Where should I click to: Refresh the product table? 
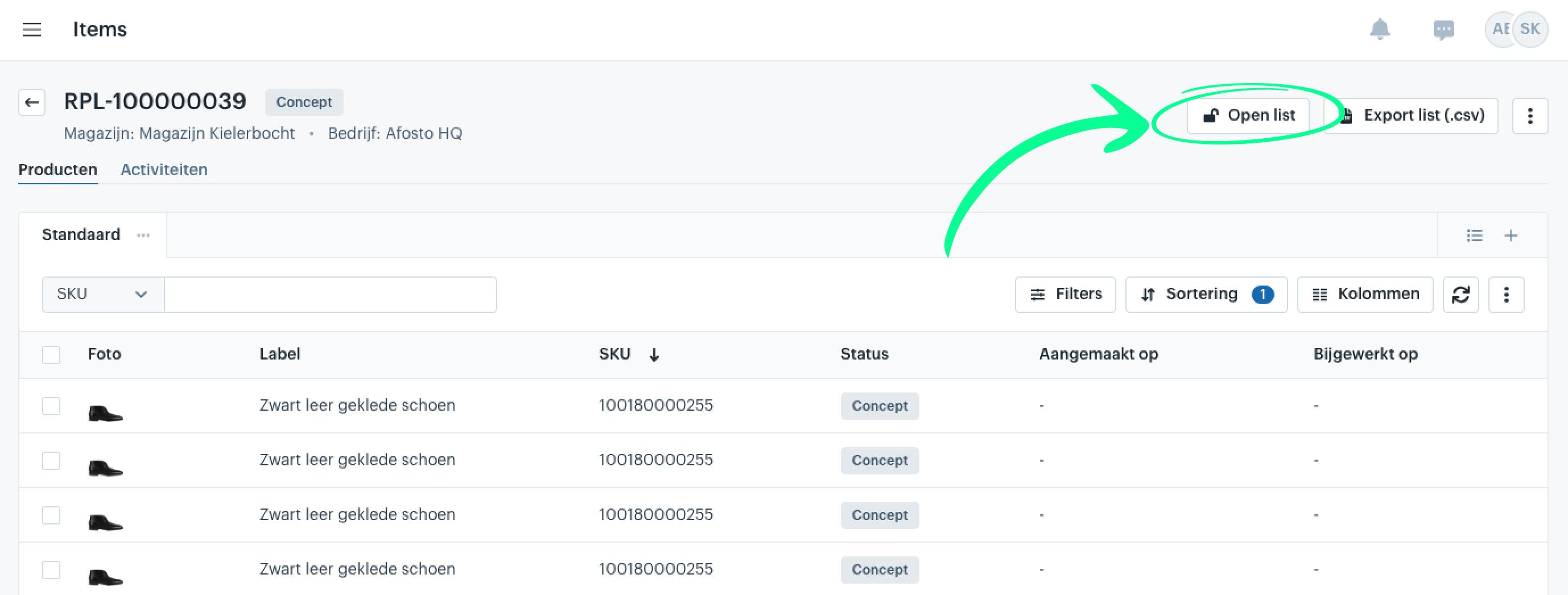(x=1461, y=295)
